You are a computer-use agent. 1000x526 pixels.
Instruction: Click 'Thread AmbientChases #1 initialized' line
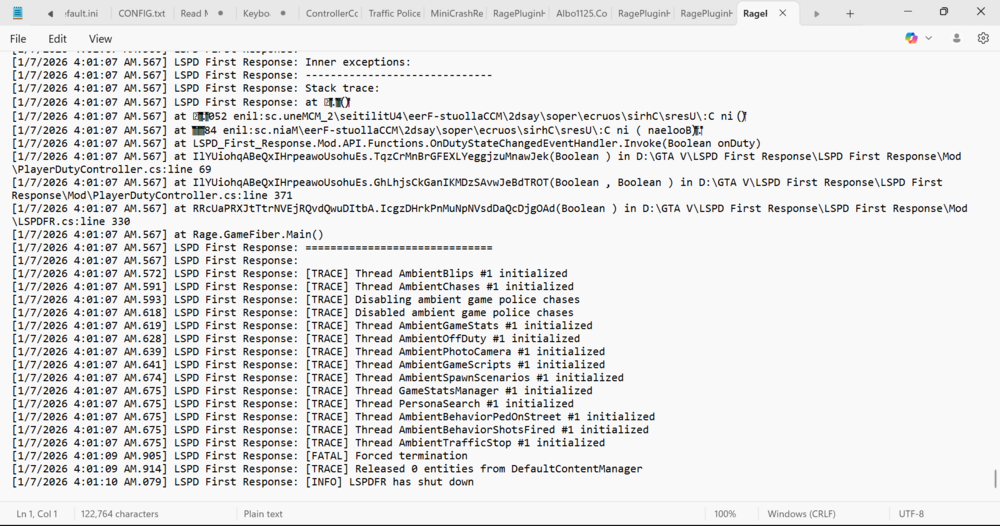(x=293, y=287)
